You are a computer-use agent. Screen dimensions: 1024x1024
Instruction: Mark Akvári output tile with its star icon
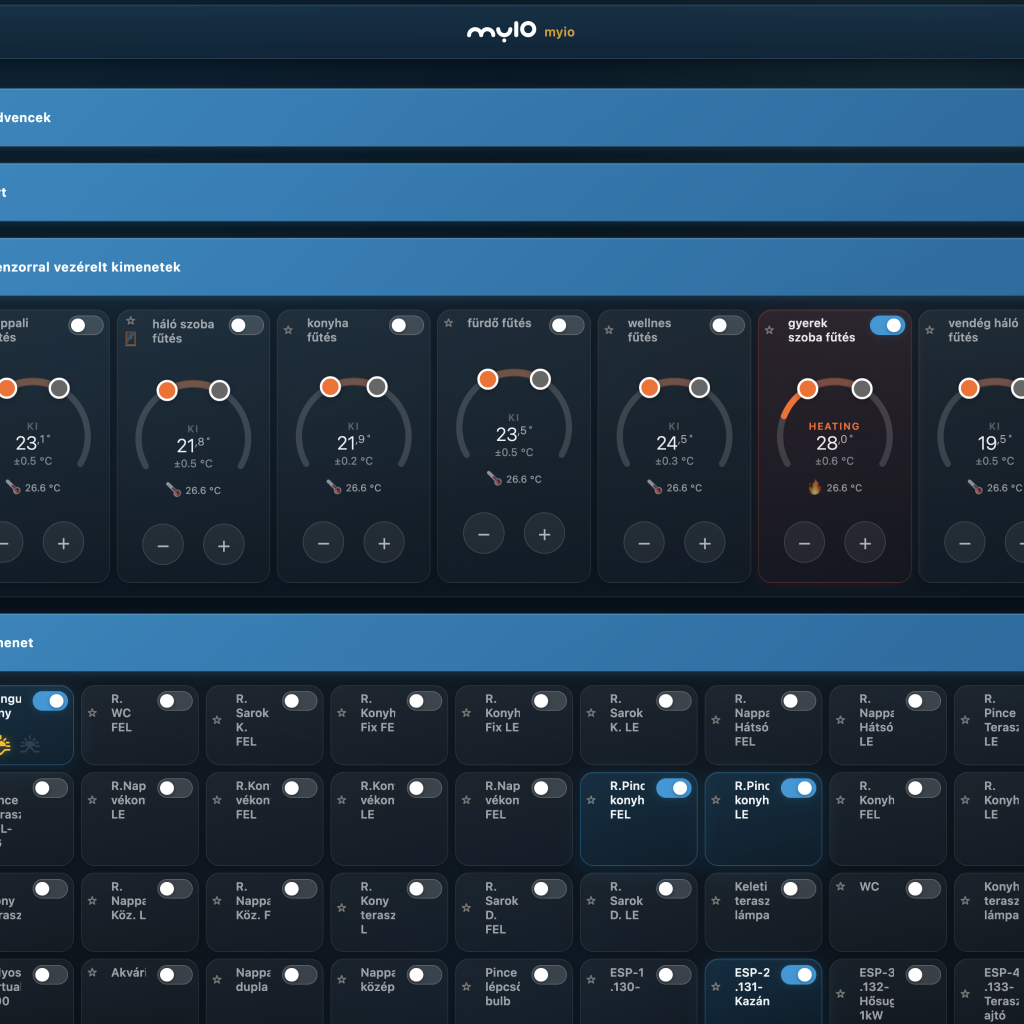tap(93, 972)
